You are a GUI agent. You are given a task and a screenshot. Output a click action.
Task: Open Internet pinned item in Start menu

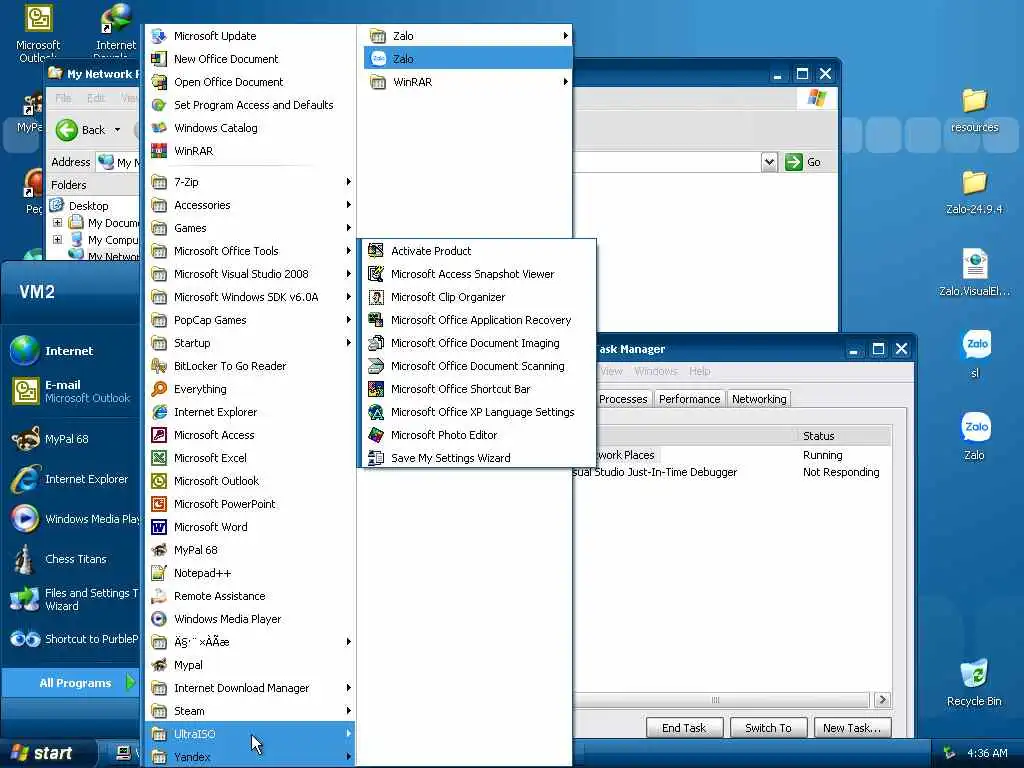[71, 351]
